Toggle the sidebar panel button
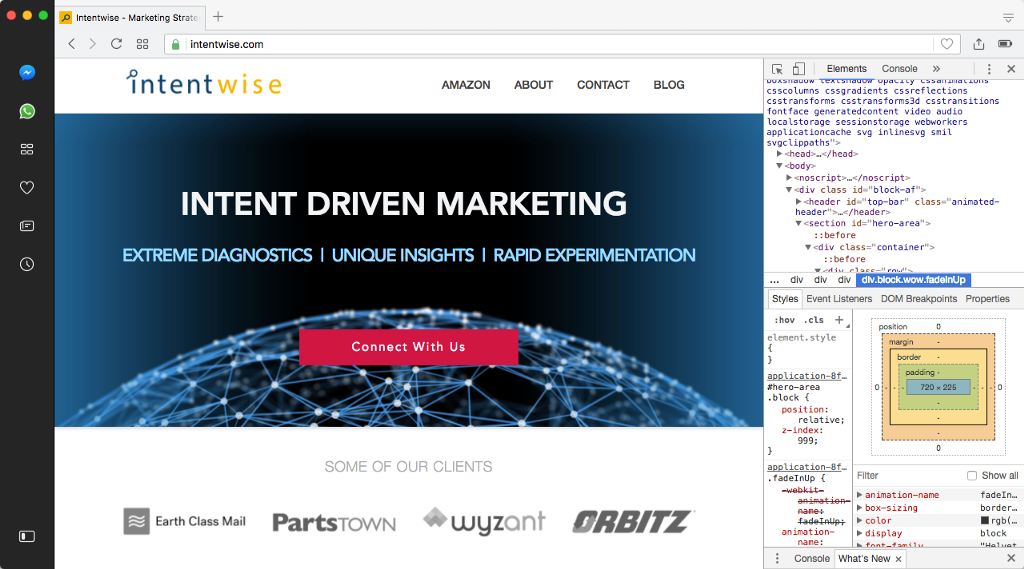This screenshot has height=569, width=1024. coord(27,536)
